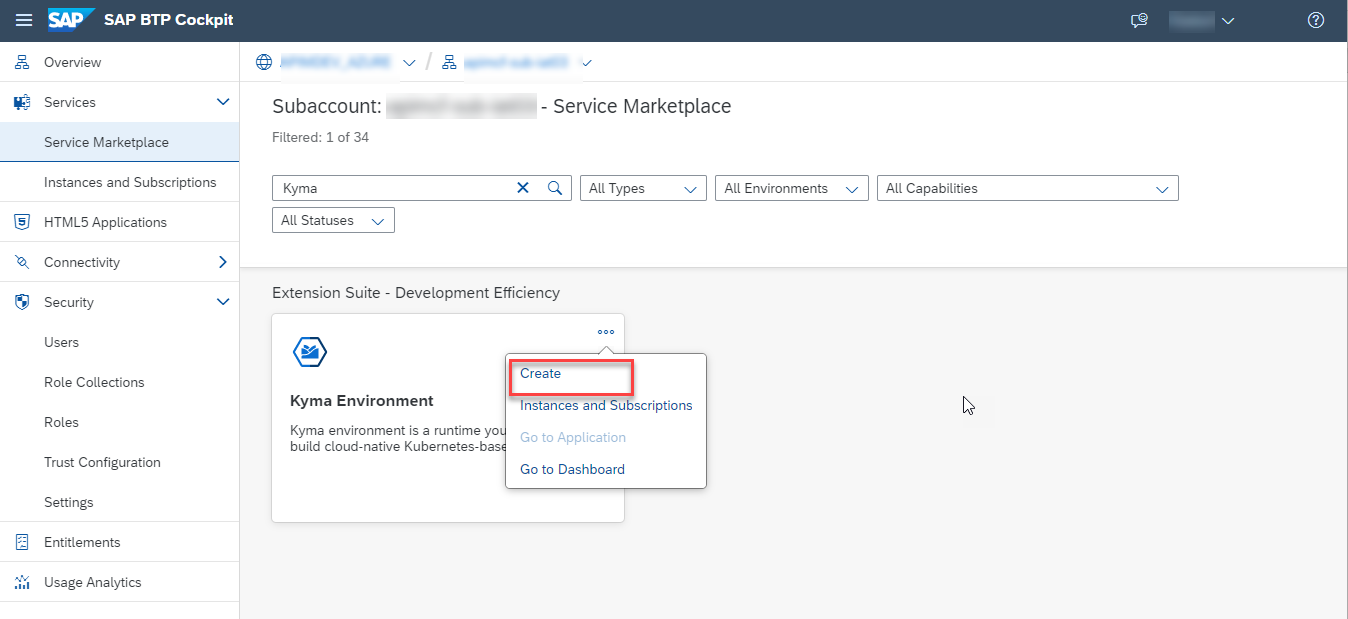The height and width of the screenshot is (619, 1348).
Task: Select Go to Application menu entry
Action: (x=573, y=437)
